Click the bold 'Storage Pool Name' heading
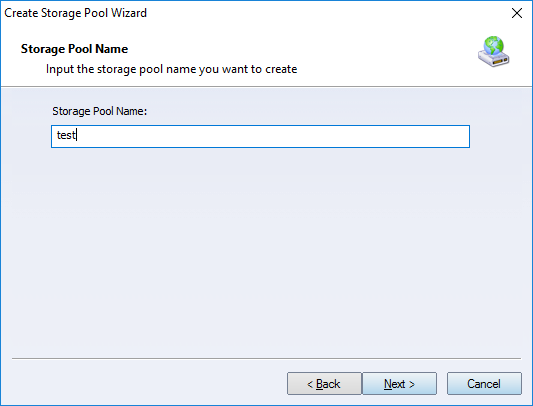The image size is (533, 406). [74, 49]
